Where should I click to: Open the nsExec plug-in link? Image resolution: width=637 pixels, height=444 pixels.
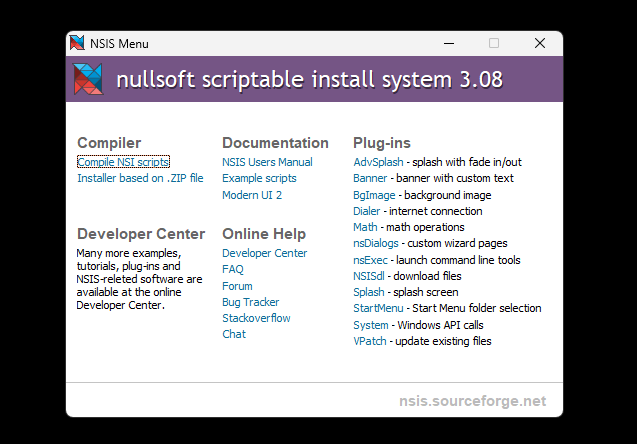(370, 260)
